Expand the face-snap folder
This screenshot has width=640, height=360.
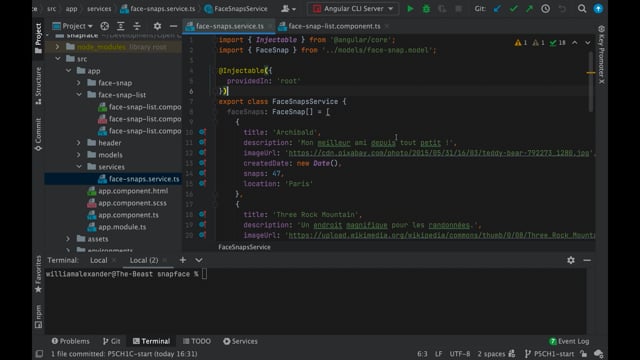point(79,83)
